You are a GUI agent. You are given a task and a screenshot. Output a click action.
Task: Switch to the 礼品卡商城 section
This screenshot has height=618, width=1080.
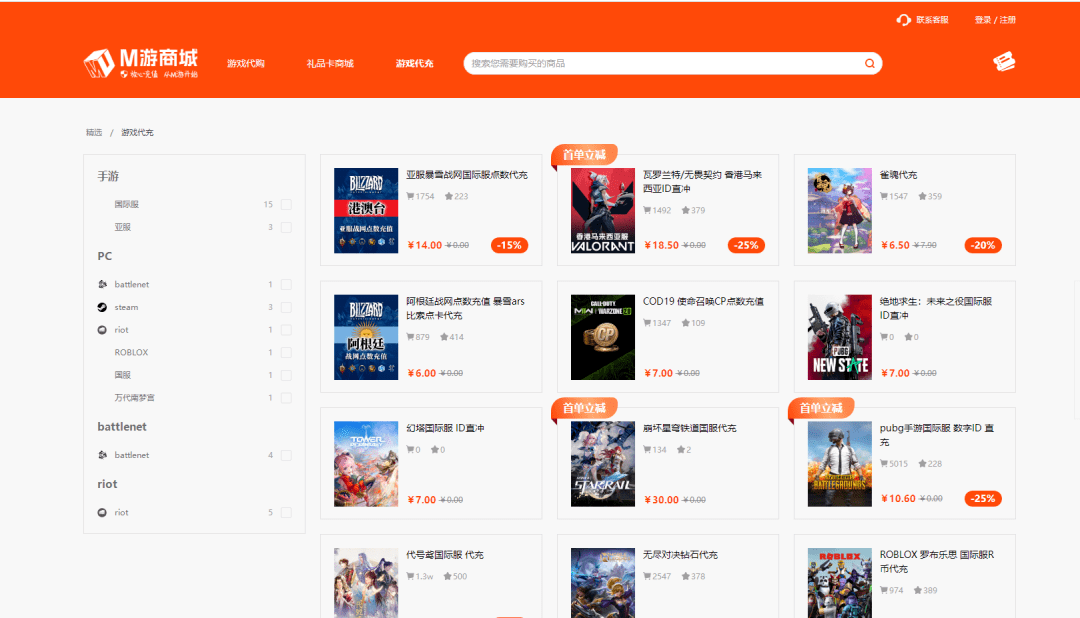pos(330,62)
